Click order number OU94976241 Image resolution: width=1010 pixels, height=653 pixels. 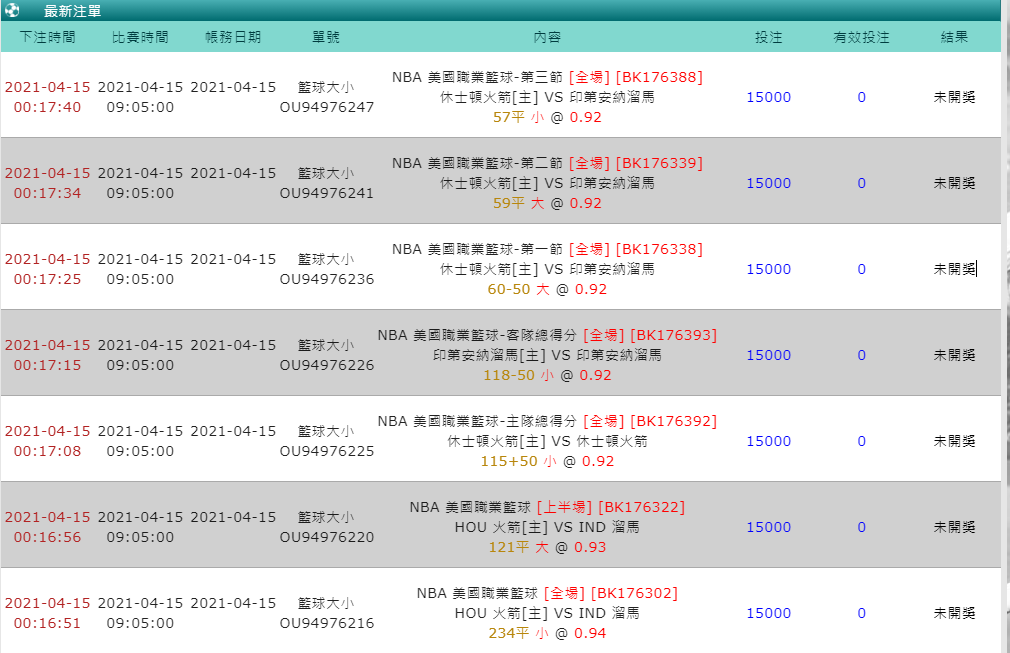[327, 193]
